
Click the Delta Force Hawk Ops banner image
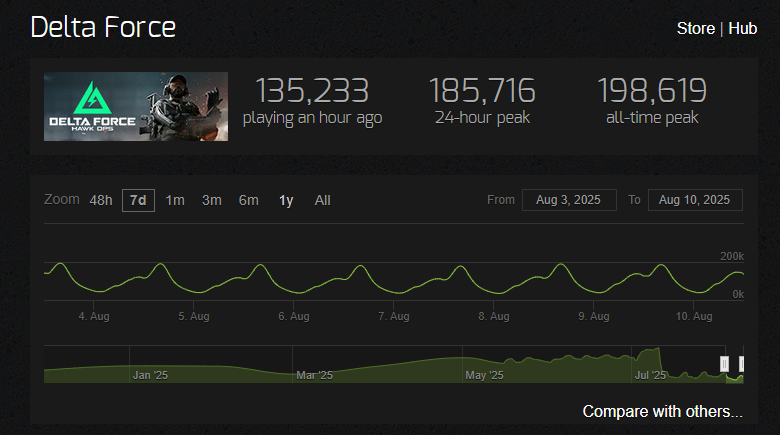click(x=136, y=107)
